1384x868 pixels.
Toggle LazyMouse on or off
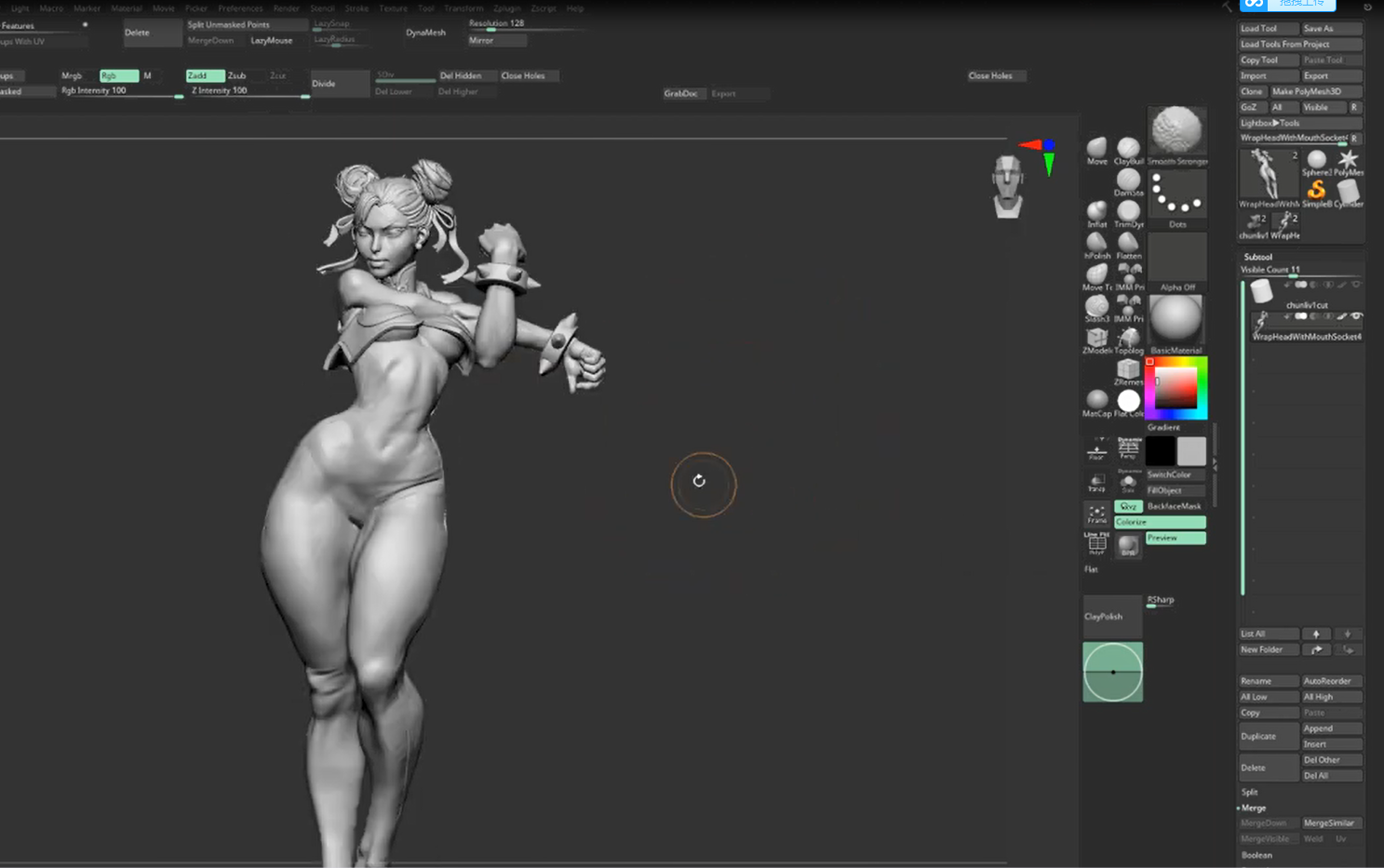click(272, 41)
